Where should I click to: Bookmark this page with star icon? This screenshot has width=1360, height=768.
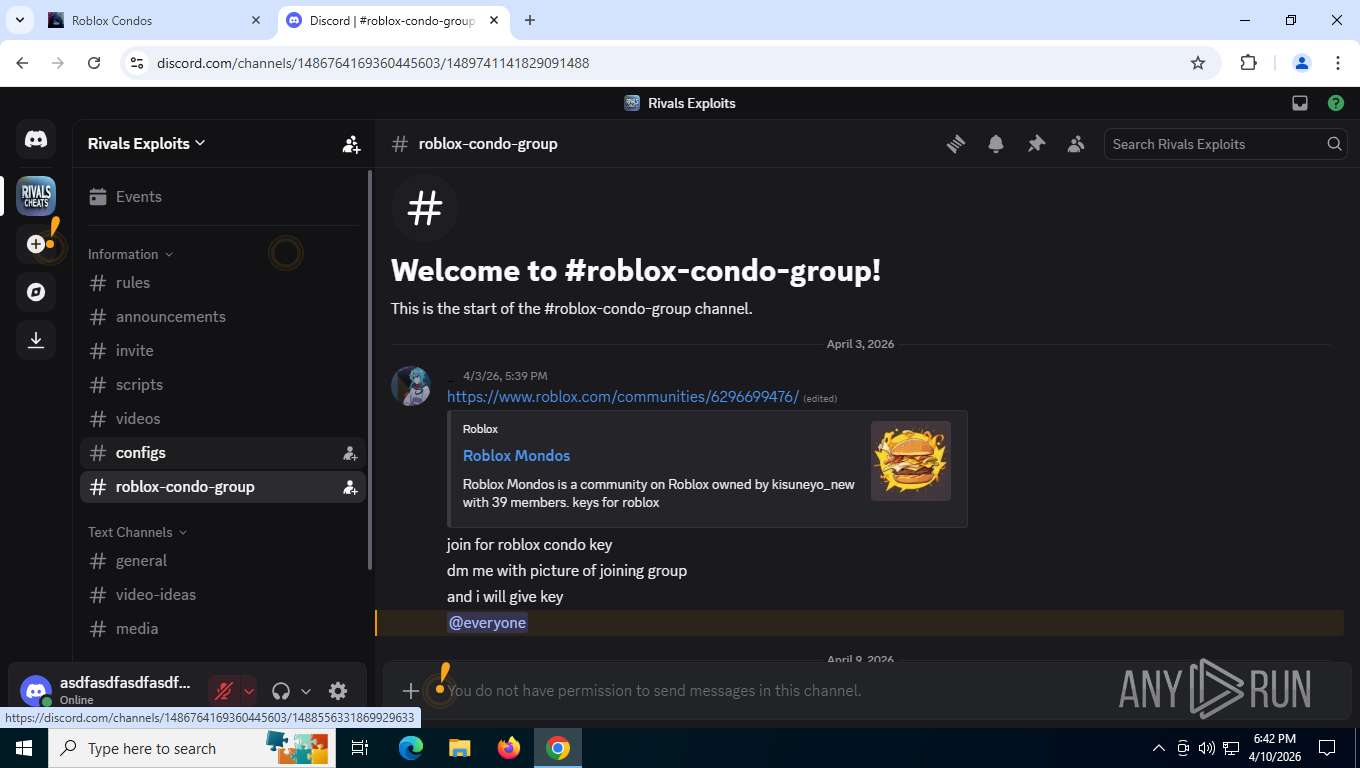(1198, 63)
